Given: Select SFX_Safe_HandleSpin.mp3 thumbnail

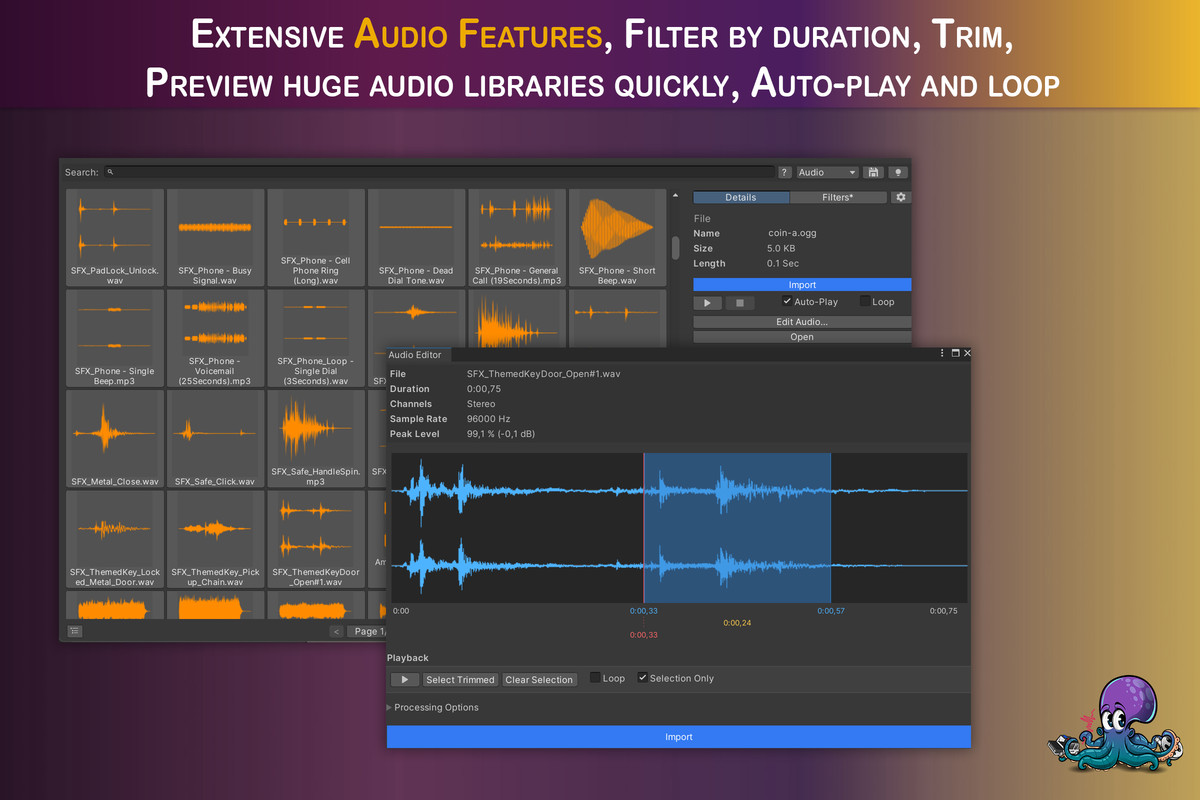Looking at the screenshot, I should (x=316, y=439).
